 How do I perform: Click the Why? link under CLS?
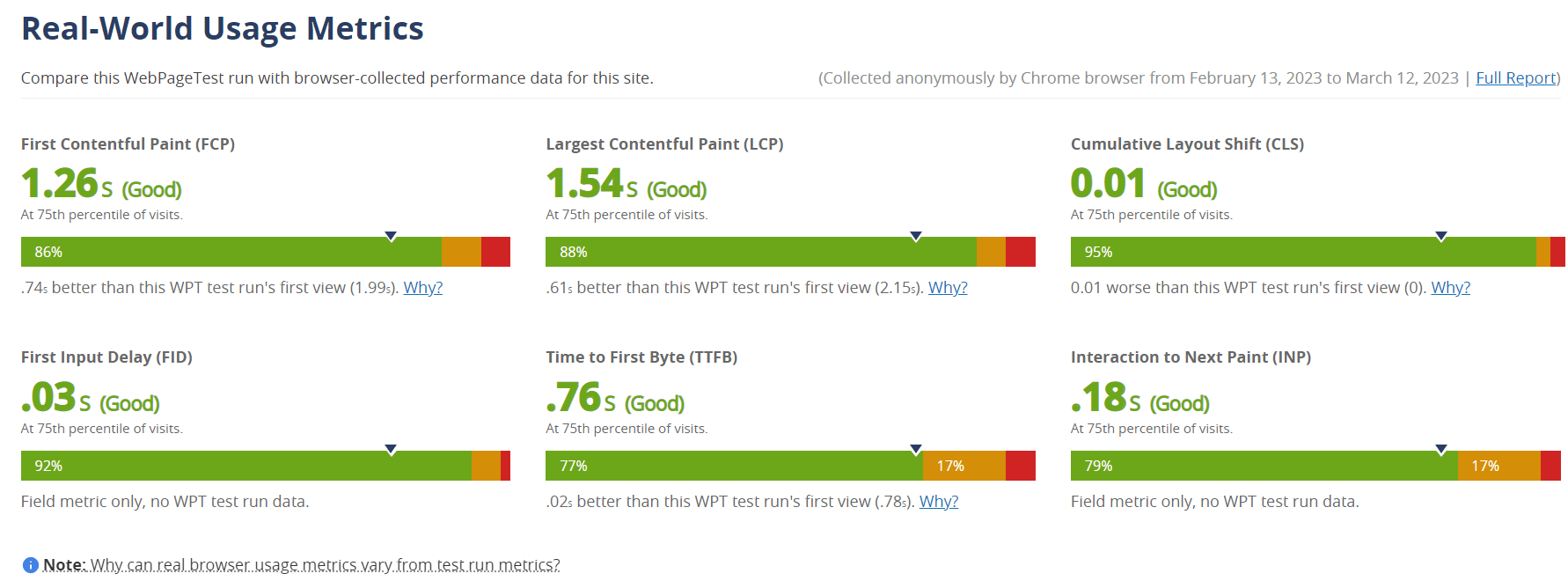tap(1451, 288)
